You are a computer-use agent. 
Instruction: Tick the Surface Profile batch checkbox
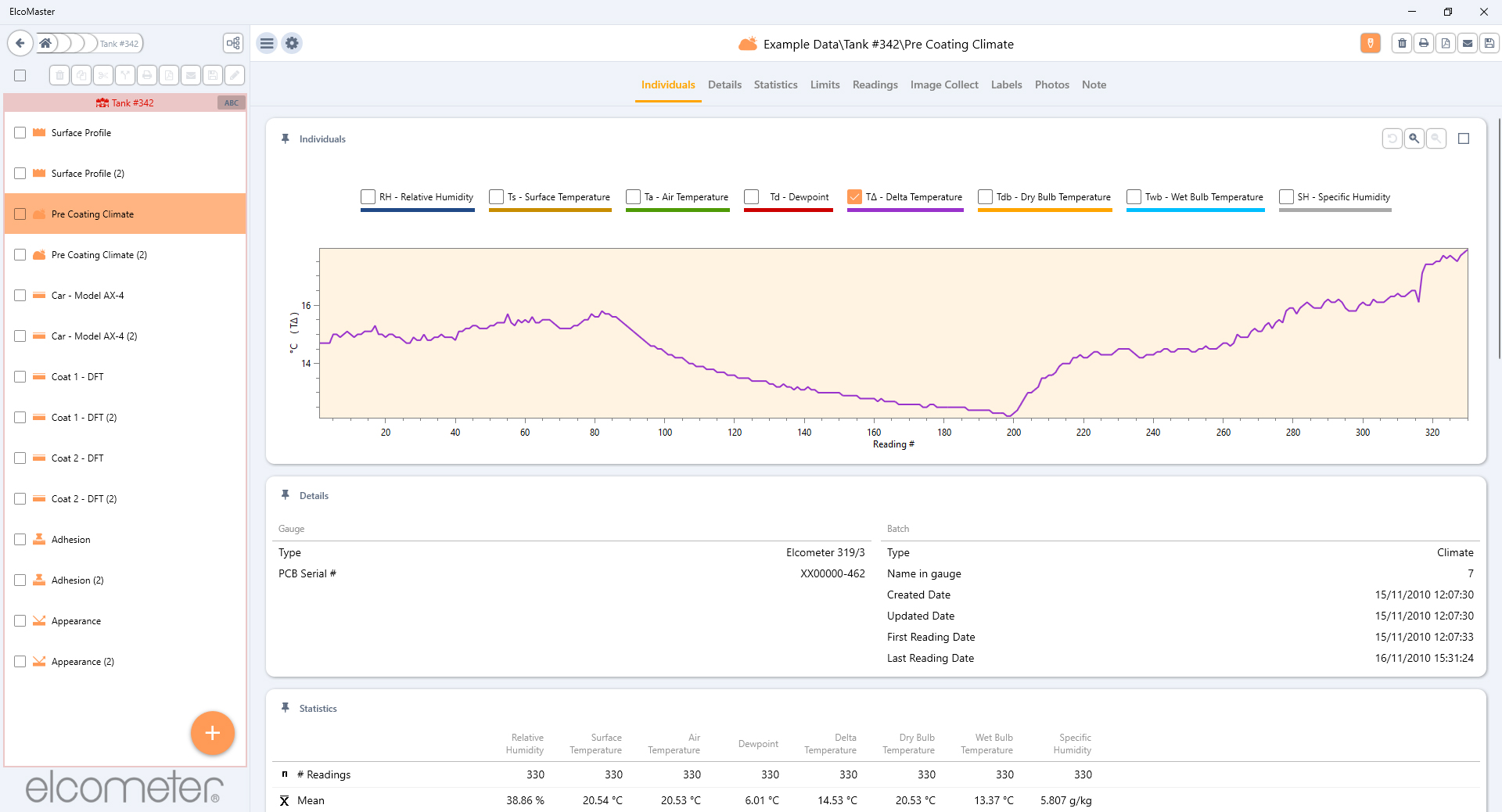coord(20,133)
